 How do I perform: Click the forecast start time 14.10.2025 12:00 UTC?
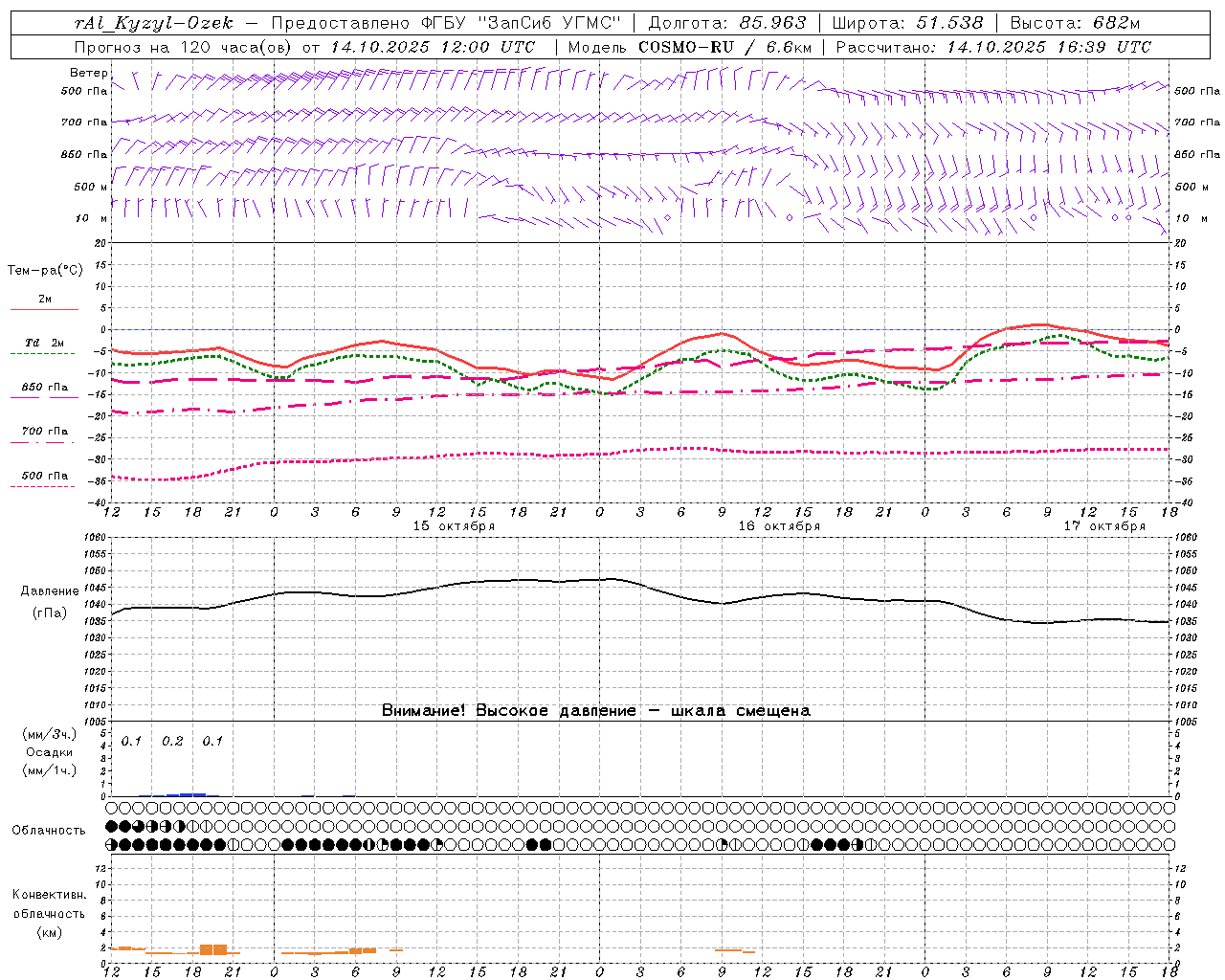[433, 47]
